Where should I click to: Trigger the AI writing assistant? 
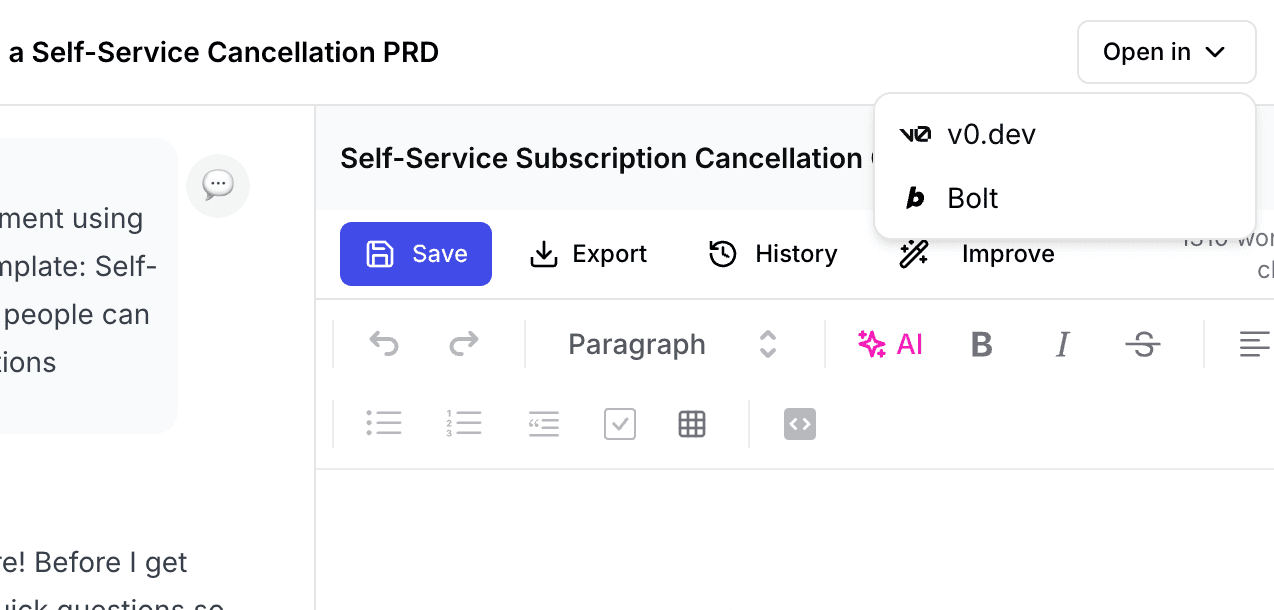[890, 344]
